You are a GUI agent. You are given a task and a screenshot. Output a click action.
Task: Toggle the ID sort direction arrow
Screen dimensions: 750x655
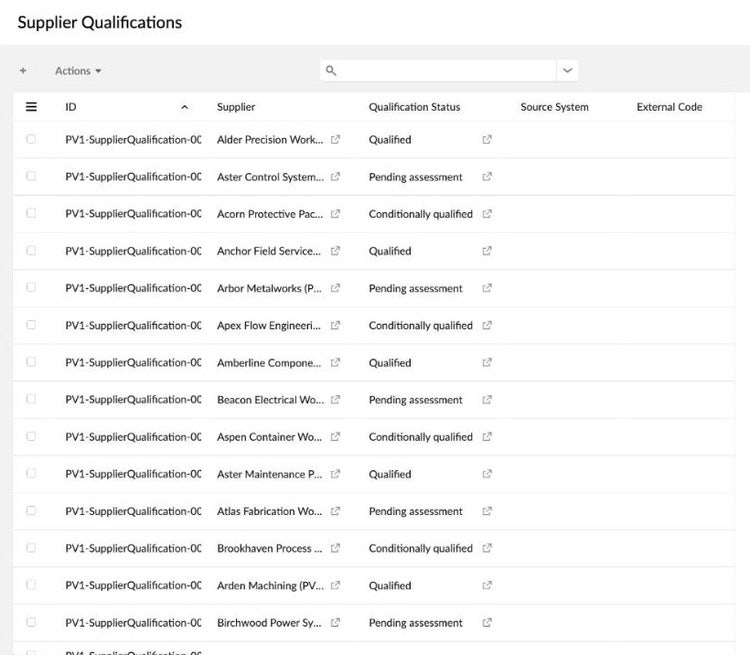coord(185,107)
